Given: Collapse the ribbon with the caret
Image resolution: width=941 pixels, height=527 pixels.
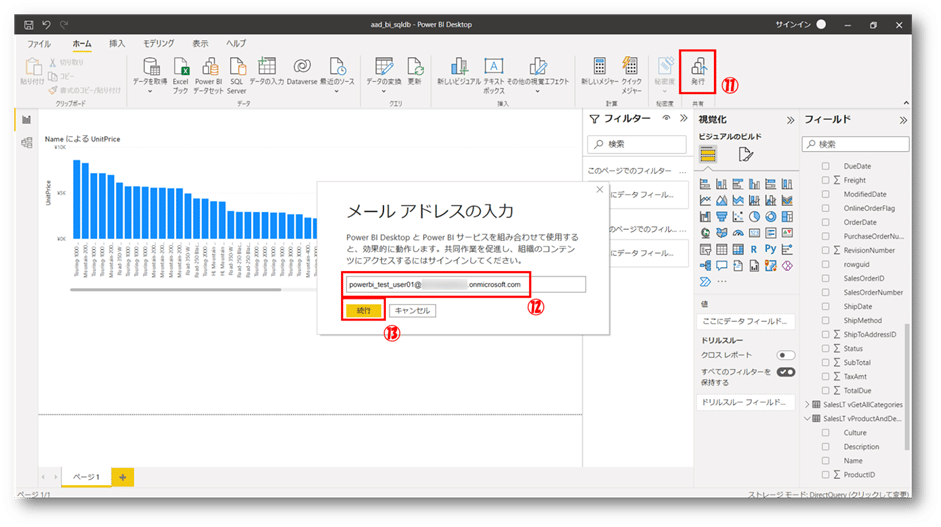Looking at the screenshot, I should [906, 103].
